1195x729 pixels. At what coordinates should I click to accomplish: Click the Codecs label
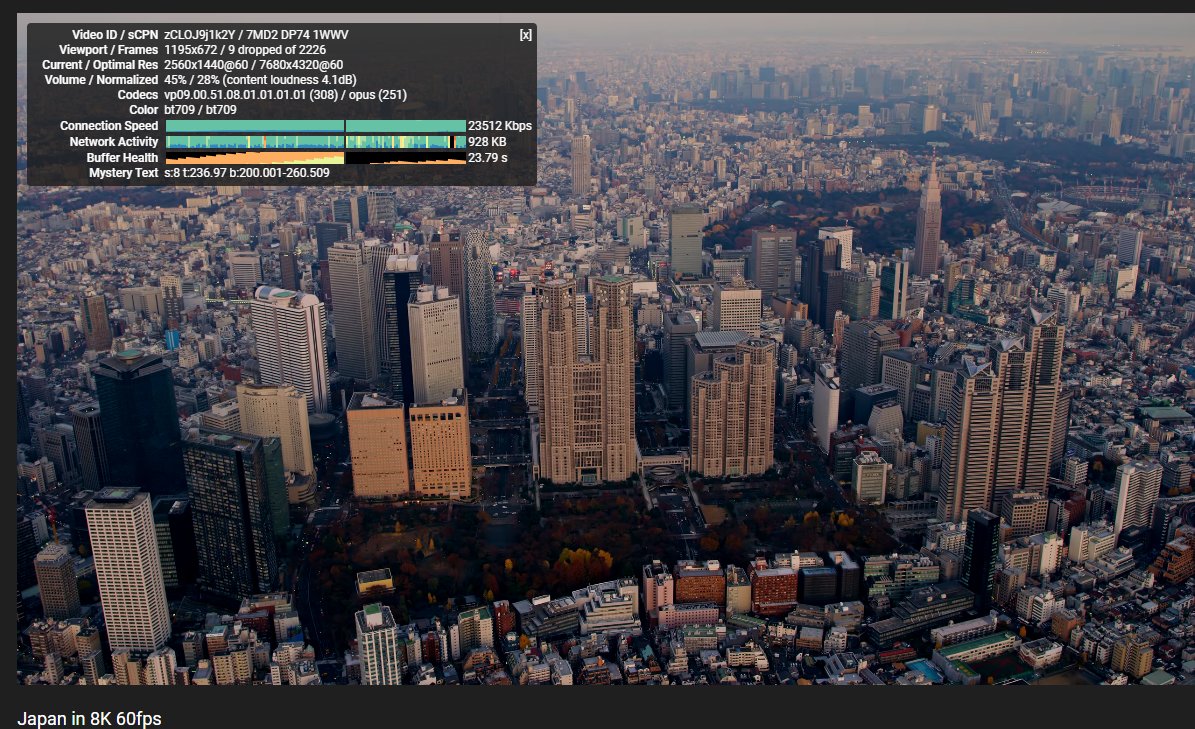tap(138, 95)
